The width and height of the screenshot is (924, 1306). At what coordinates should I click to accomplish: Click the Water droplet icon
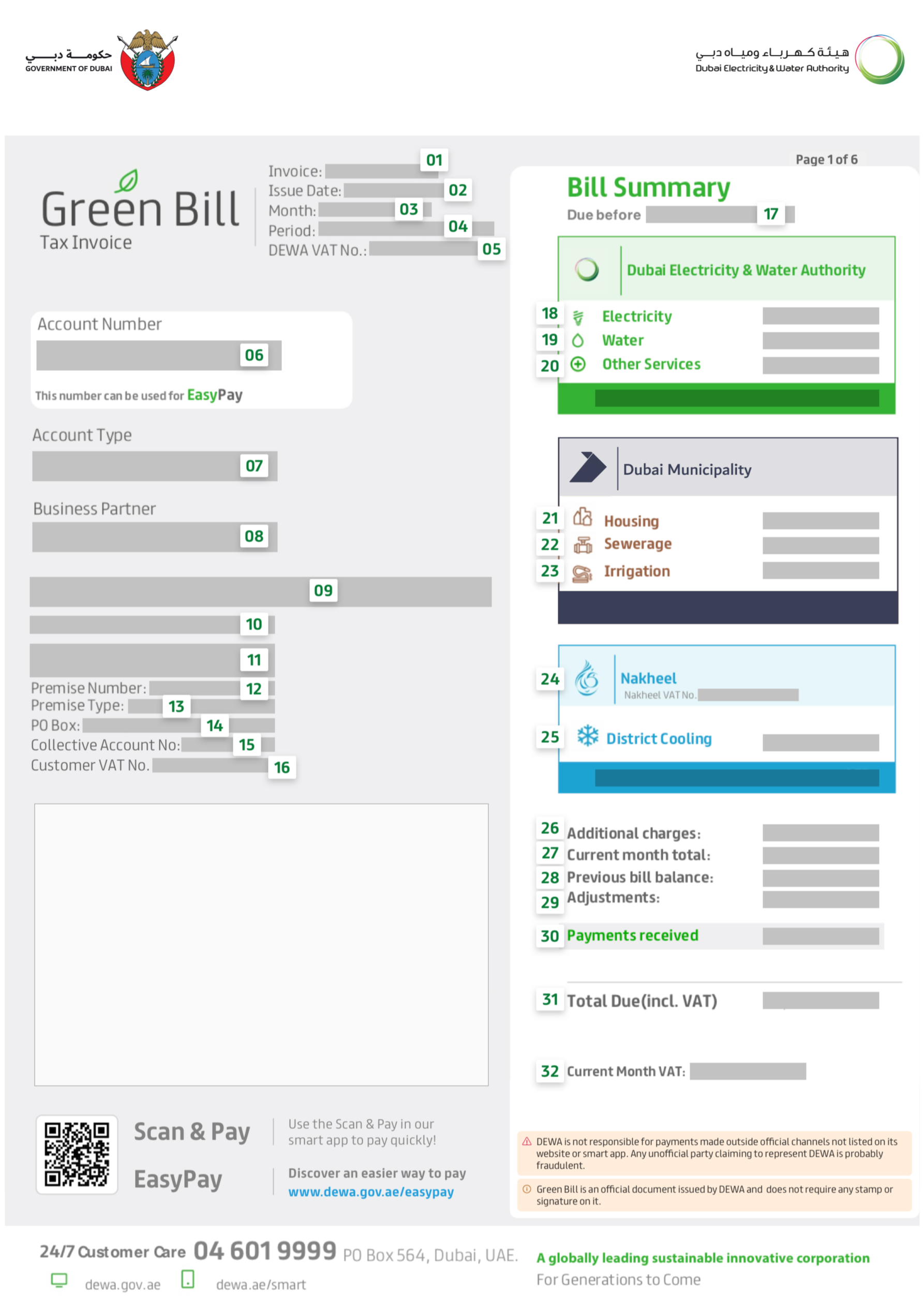click(578, 340)
